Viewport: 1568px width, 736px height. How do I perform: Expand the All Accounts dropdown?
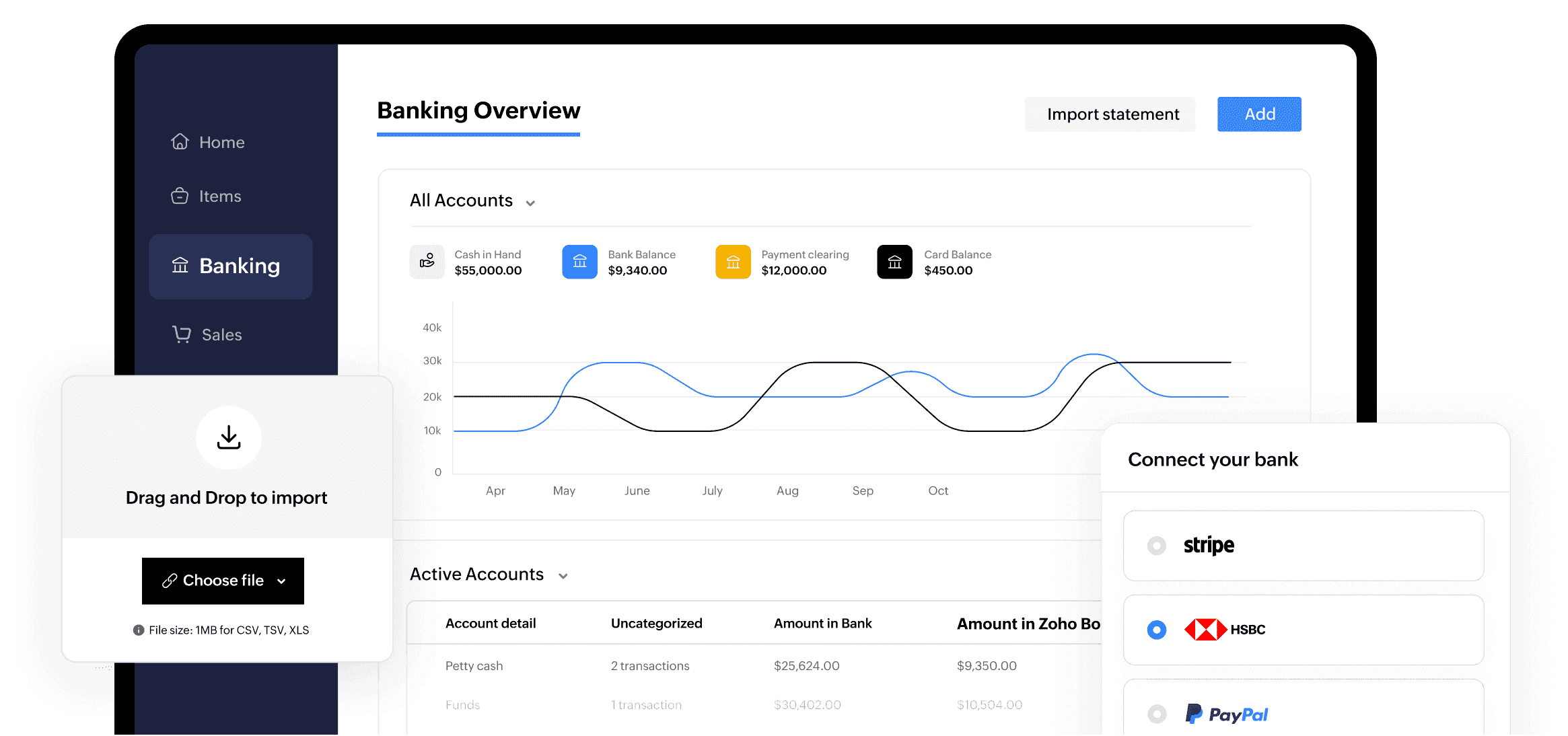click(x=530, y=203)
